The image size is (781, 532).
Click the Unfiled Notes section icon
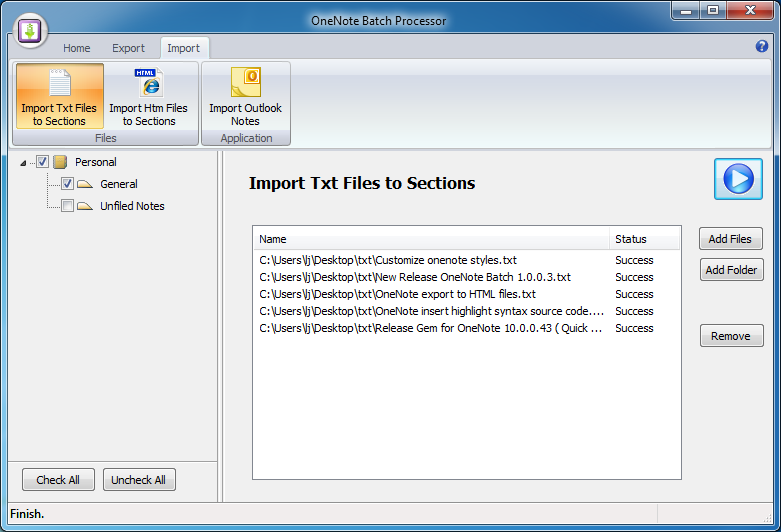tap(85, 206)
